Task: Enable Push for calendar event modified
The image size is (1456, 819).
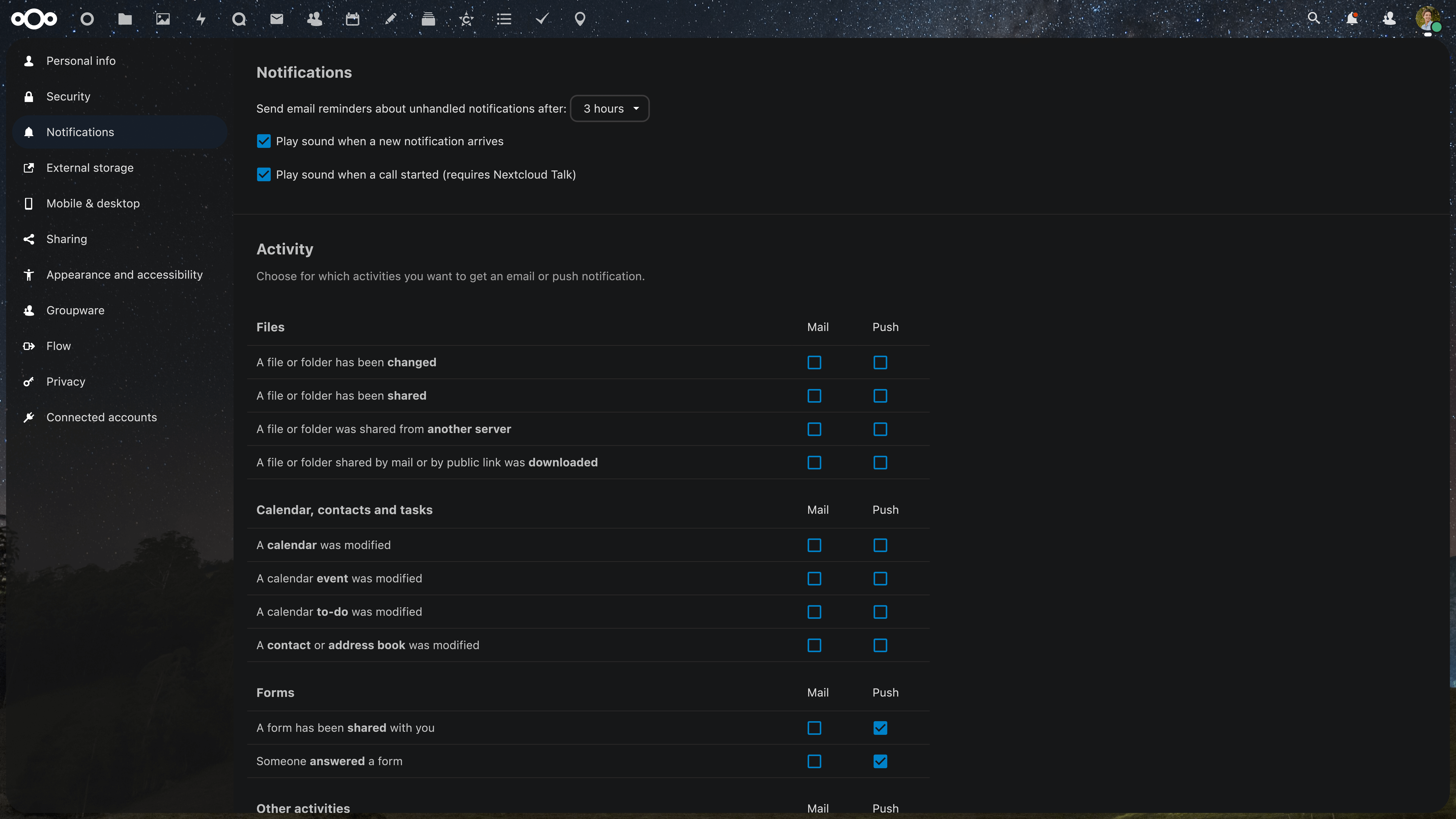Action: coord(880,579)
